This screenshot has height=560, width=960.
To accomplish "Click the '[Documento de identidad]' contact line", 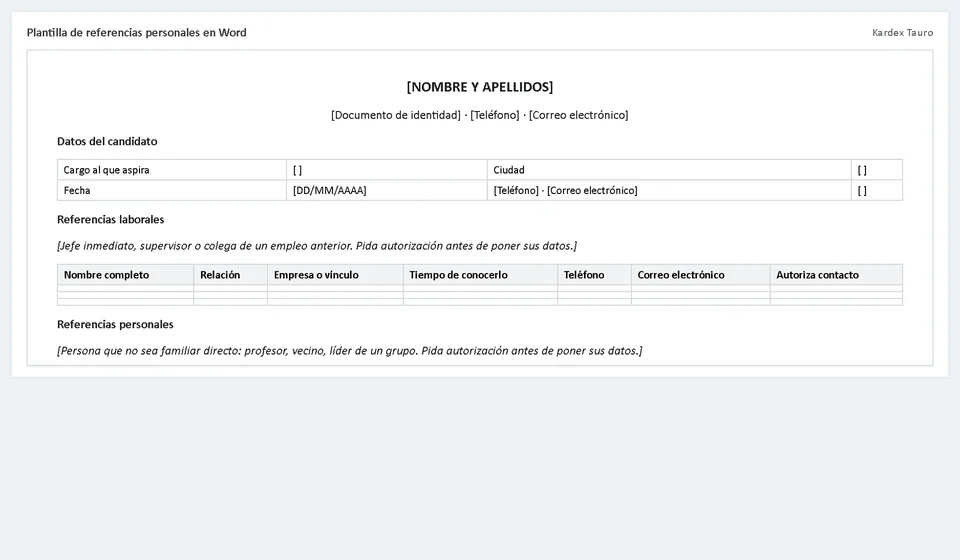I will (x=479, y=115).
